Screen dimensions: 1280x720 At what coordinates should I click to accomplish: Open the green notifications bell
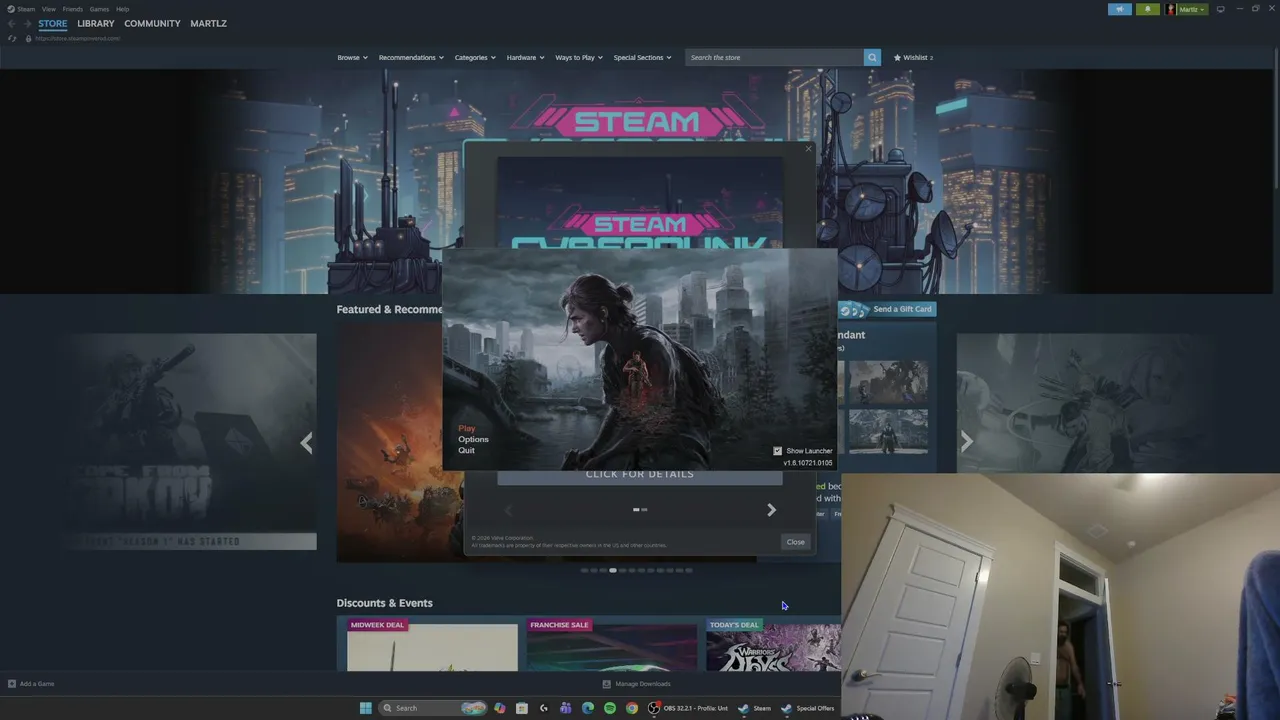point(1147,9)
